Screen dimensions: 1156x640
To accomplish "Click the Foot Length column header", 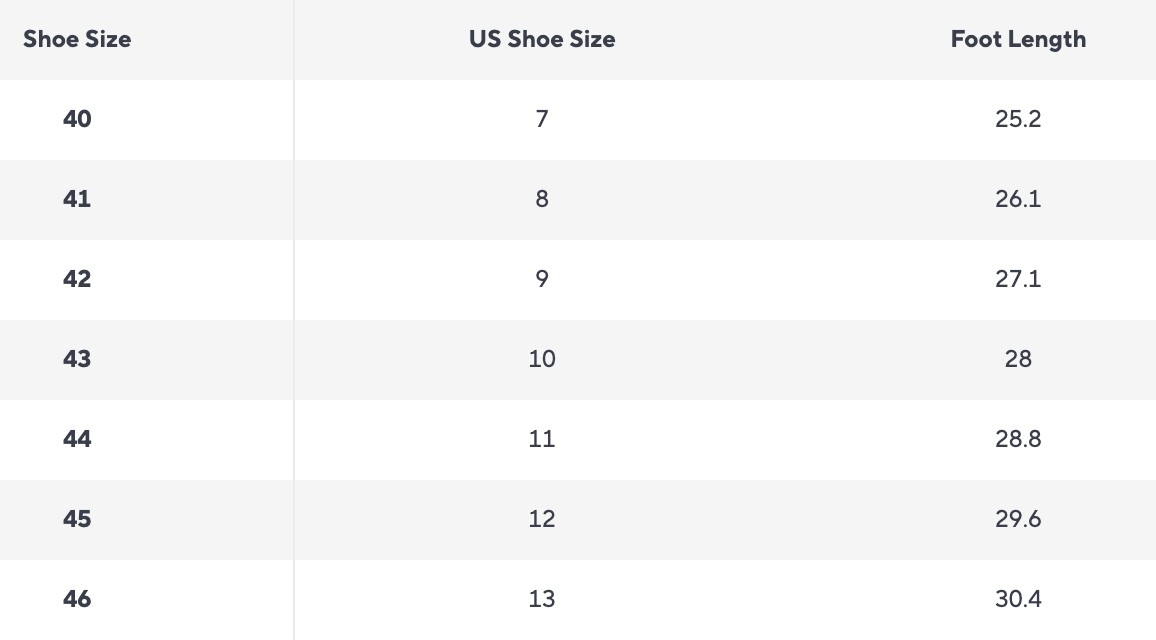I will coord(1018,40).
